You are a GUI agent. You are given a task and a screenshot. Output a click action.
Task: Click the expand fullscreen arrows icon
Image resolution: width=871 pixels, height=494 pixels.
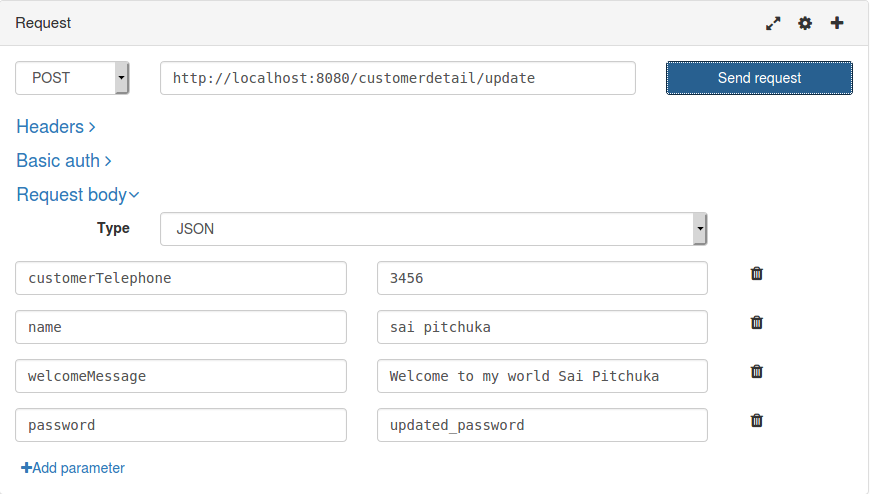click(x=773, y=23)
